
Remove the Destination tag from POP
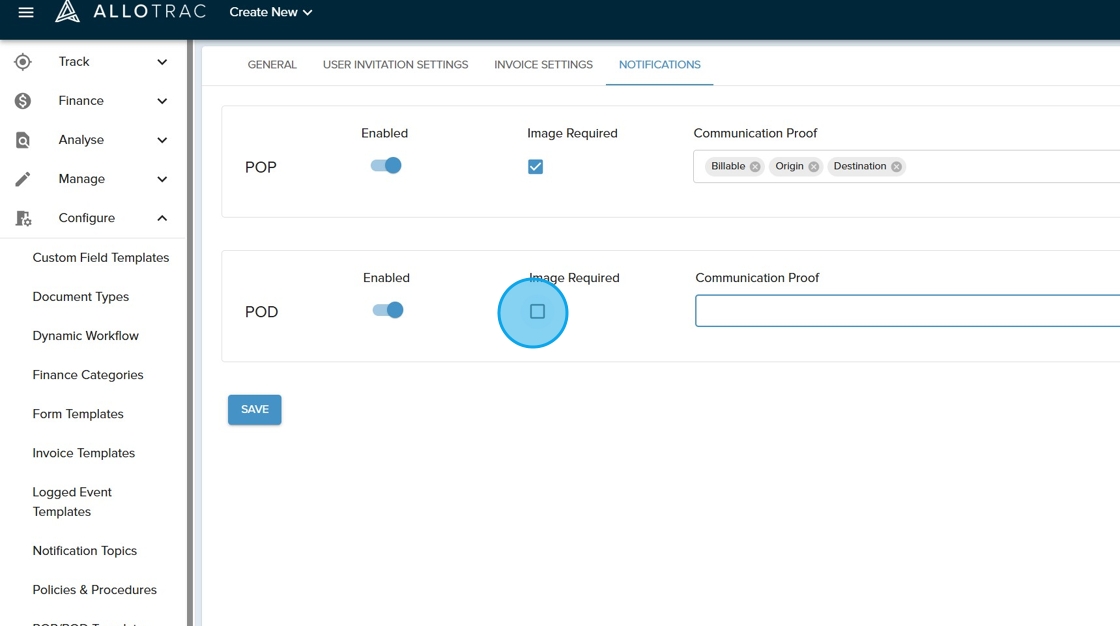point(896,167)
